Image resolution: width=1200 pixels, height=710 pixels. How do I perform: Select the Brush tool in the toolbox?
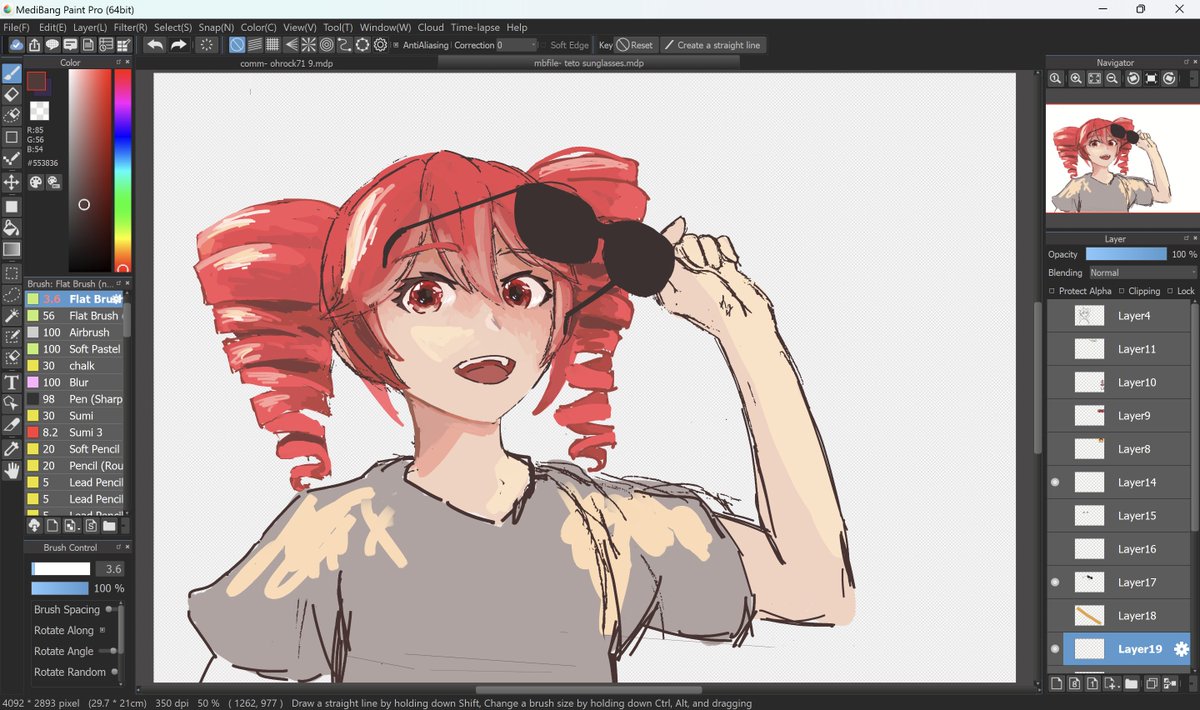(x=12, y=73)
